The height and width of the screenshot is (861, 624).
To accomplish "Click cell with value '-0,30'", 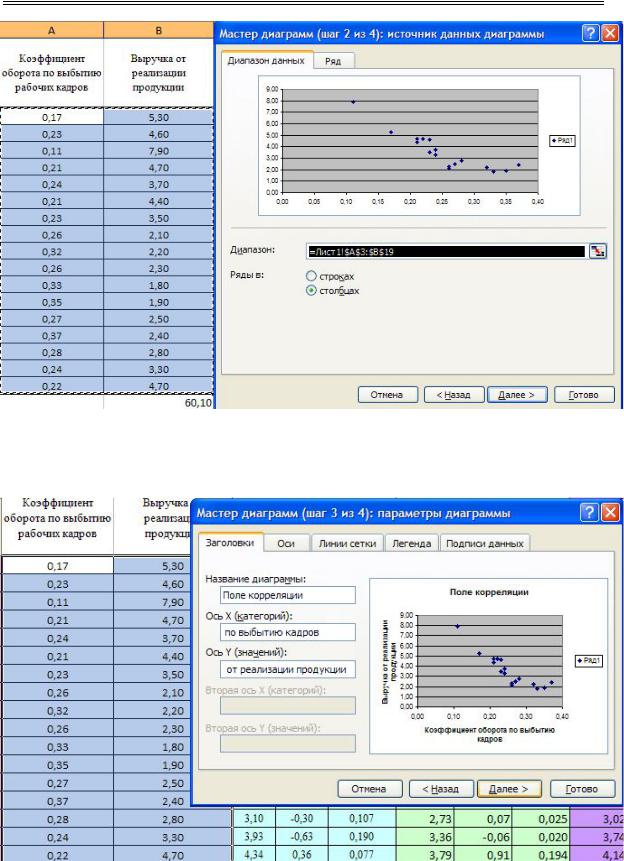I will [302, 818].
